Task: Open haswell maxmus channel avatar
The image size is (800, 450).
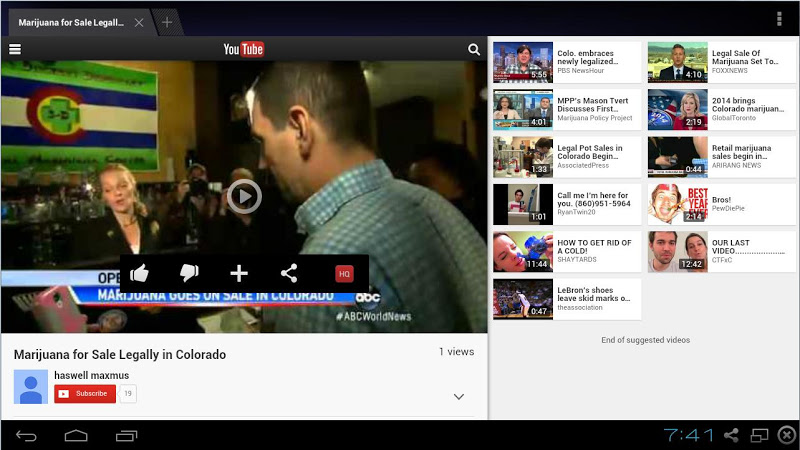Action: (31, 387)
